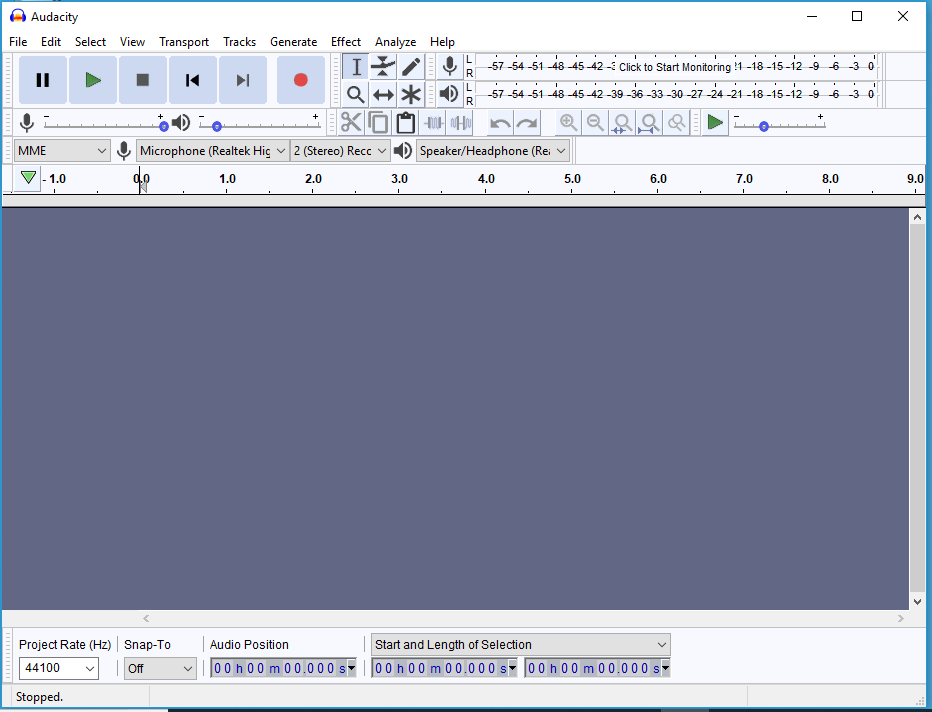Open the 2 (Stereo) recording channels dropdown
The image size is (932, 712).
[341, 151]
